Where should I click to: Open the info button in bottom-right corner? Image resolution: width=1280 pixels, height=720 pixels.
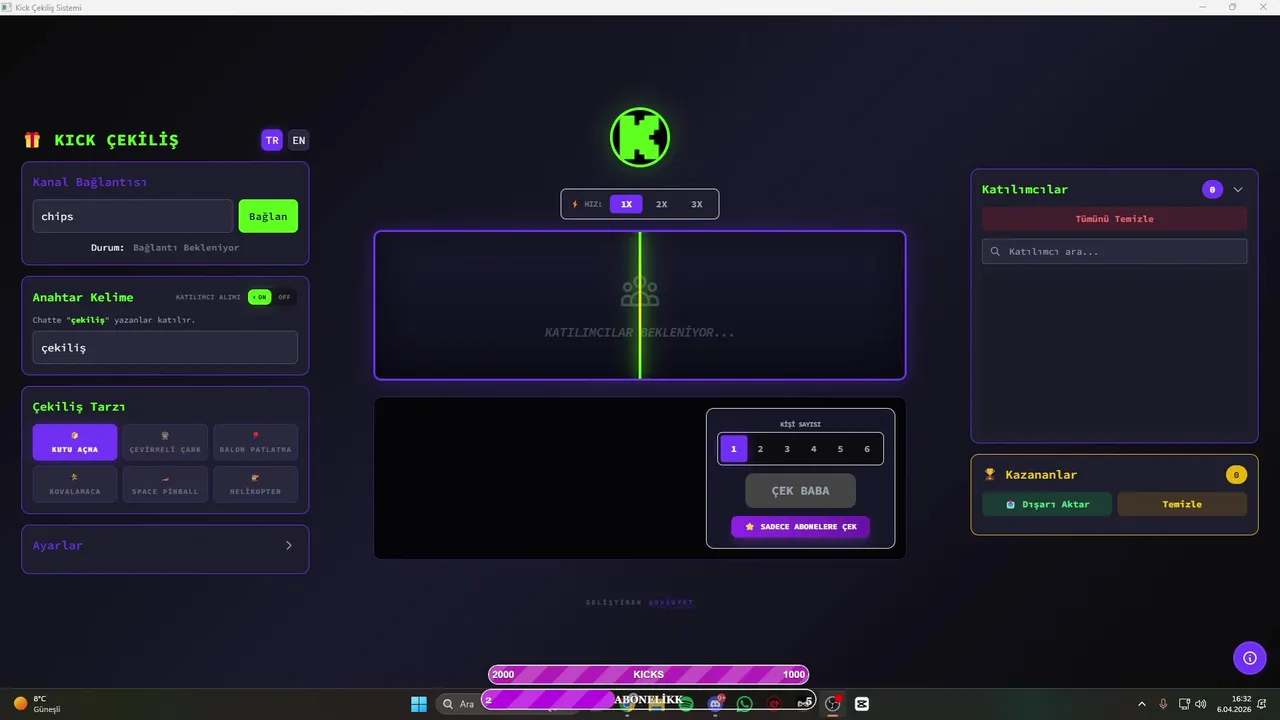click(x=1249, y=657)
